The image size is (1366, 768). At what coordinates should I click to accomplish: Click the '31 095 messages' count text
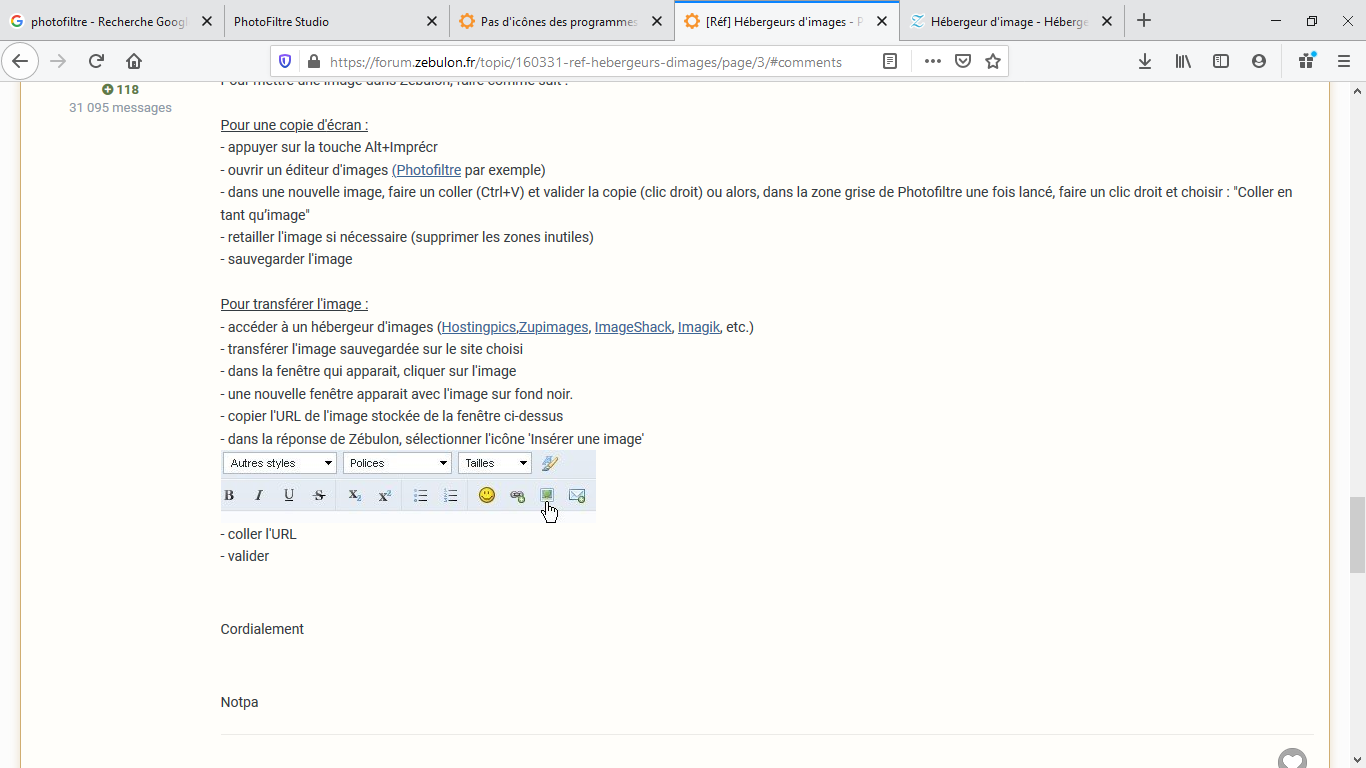tap(120, 108)
